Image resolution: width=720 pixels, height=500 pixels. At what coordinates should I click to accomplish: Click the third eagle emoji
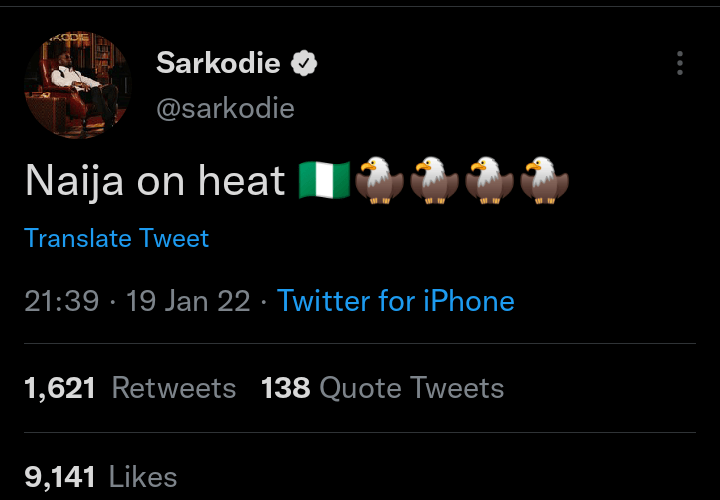(x=489, y=180)
